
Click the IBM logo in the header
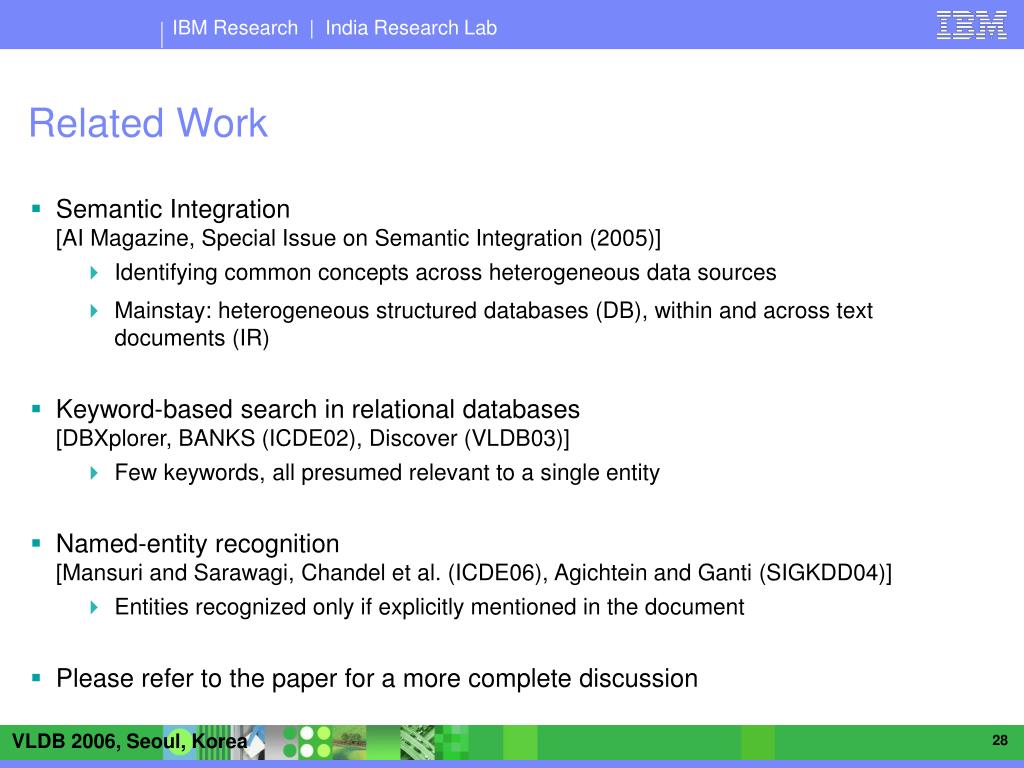tap(971, 25)
